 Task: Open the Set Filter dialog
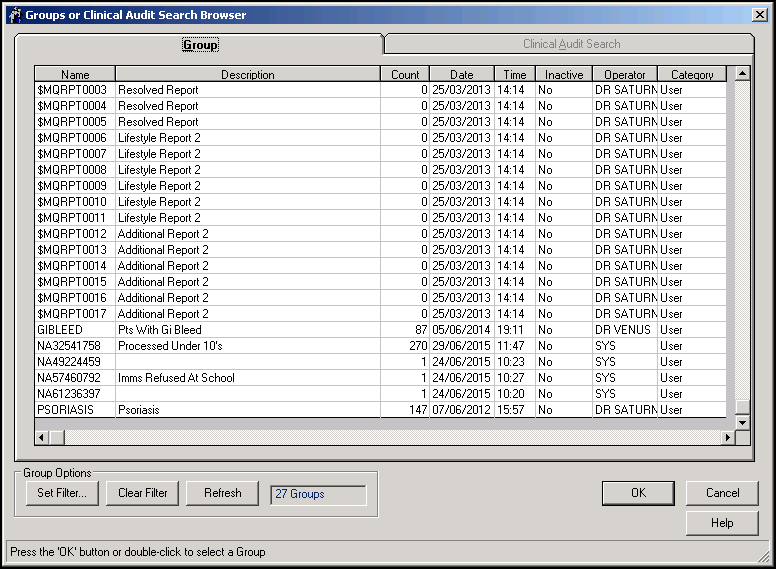click(62, 493)
